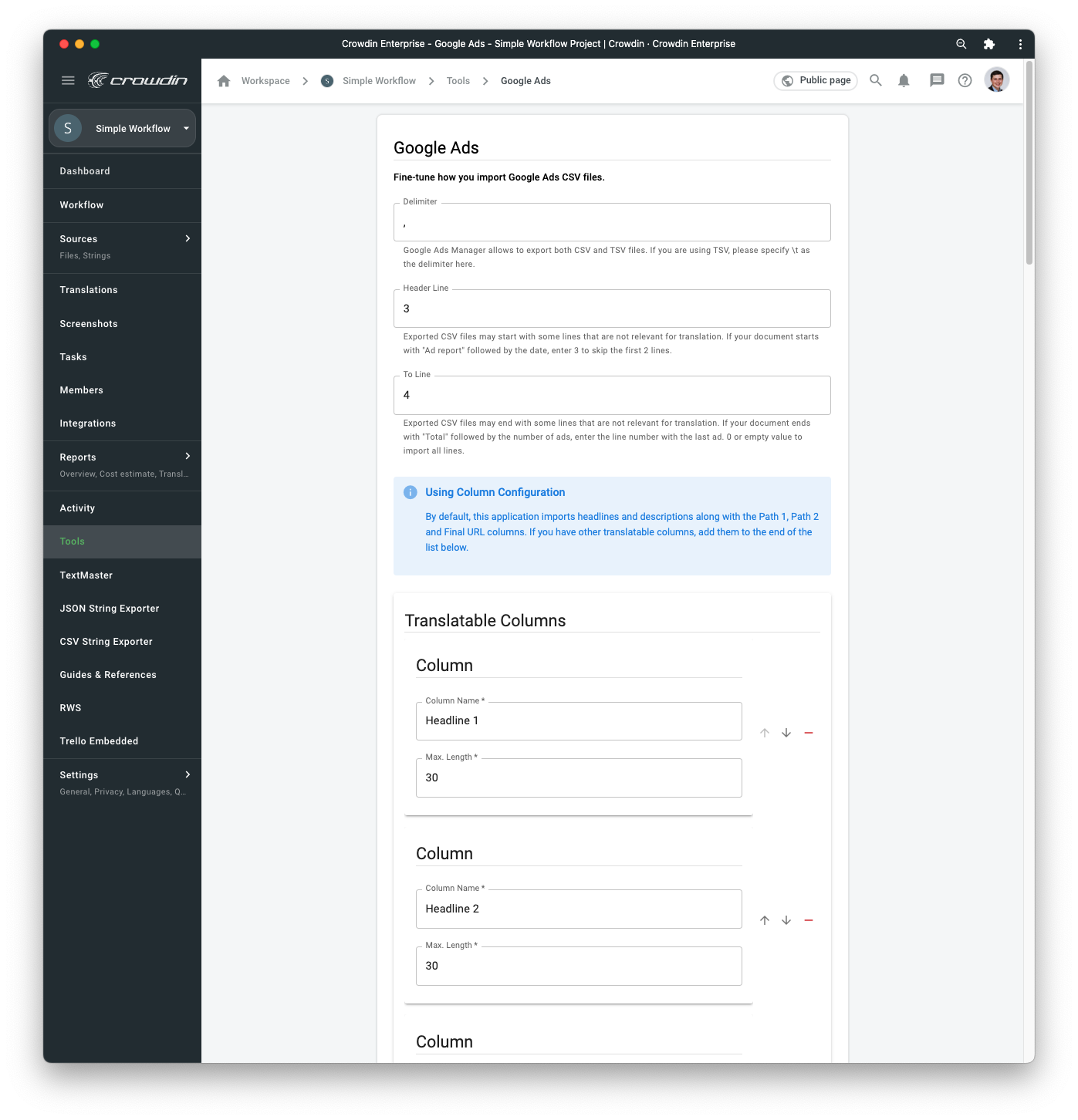Open Members in sidebar
1078x1120 pixels.
pyautogui.click(x=122, y=390)
